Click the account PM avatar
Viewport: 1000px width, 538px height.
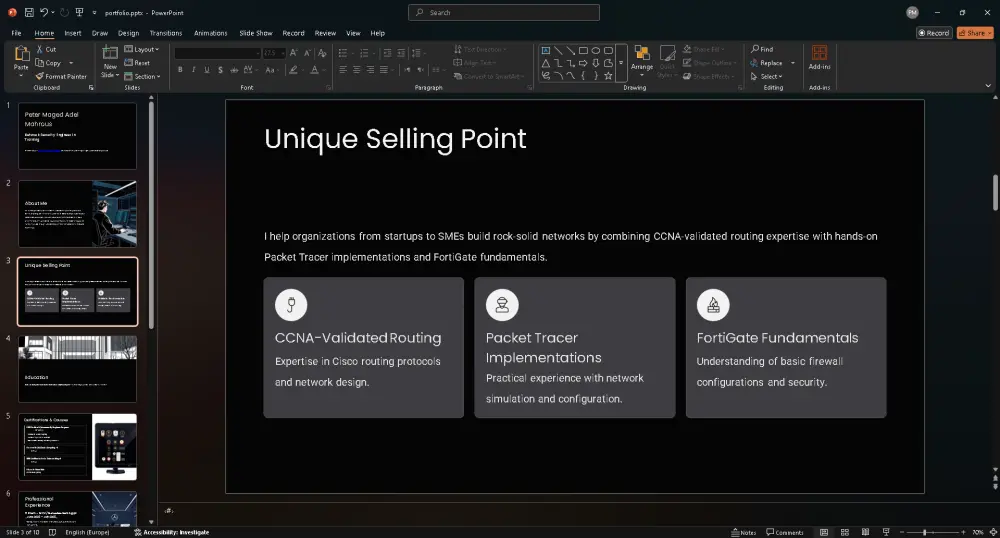click(913, 12)
